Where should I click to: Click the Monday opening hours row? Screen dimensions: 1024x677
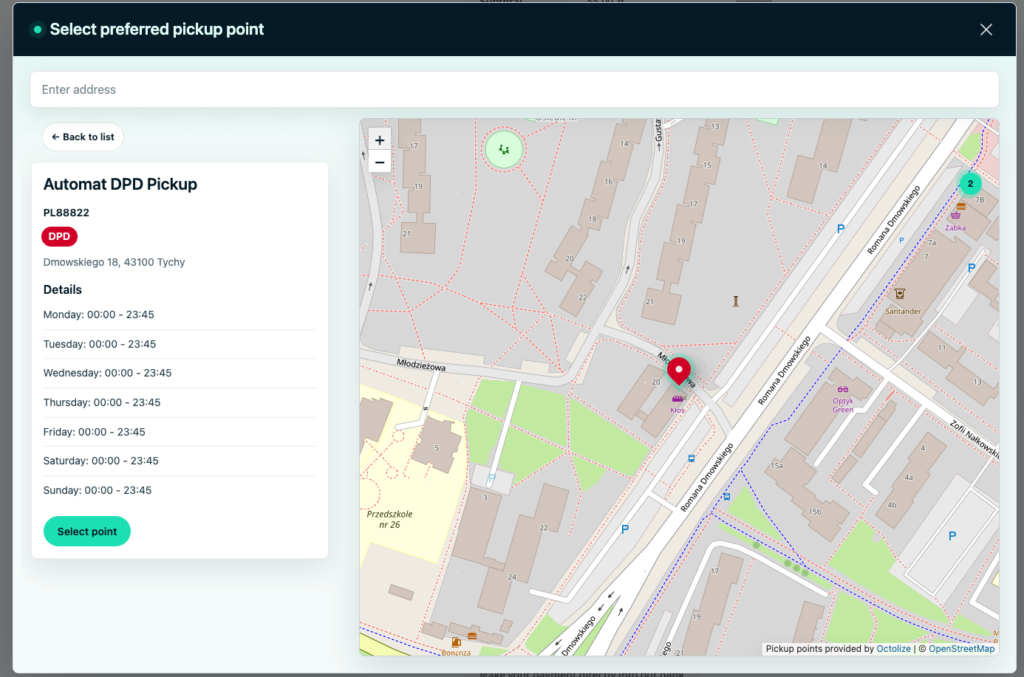(180, 315)
